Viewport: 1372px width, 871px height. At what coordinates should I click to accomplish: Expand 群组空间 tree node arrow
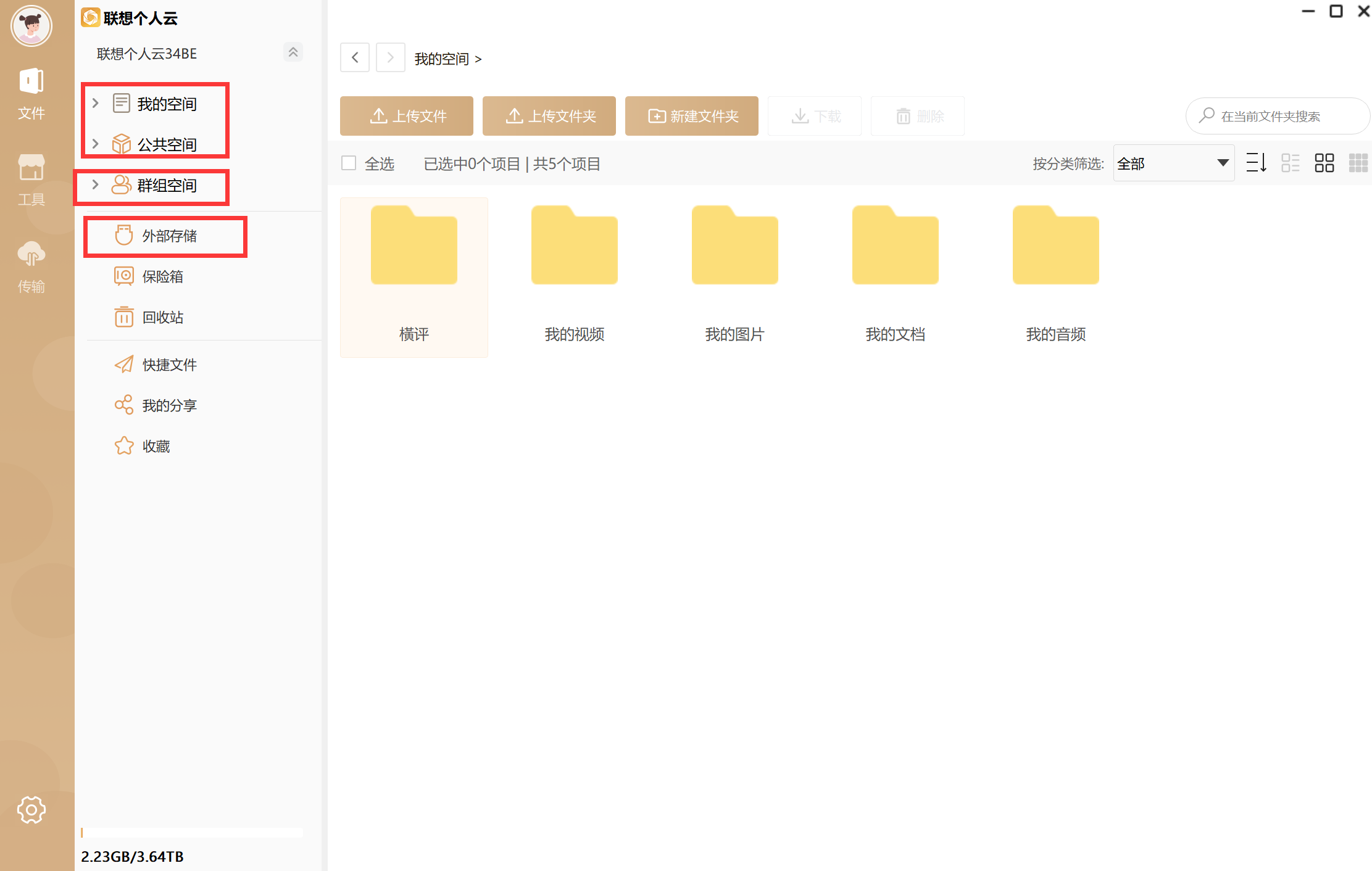coord(96,184)
